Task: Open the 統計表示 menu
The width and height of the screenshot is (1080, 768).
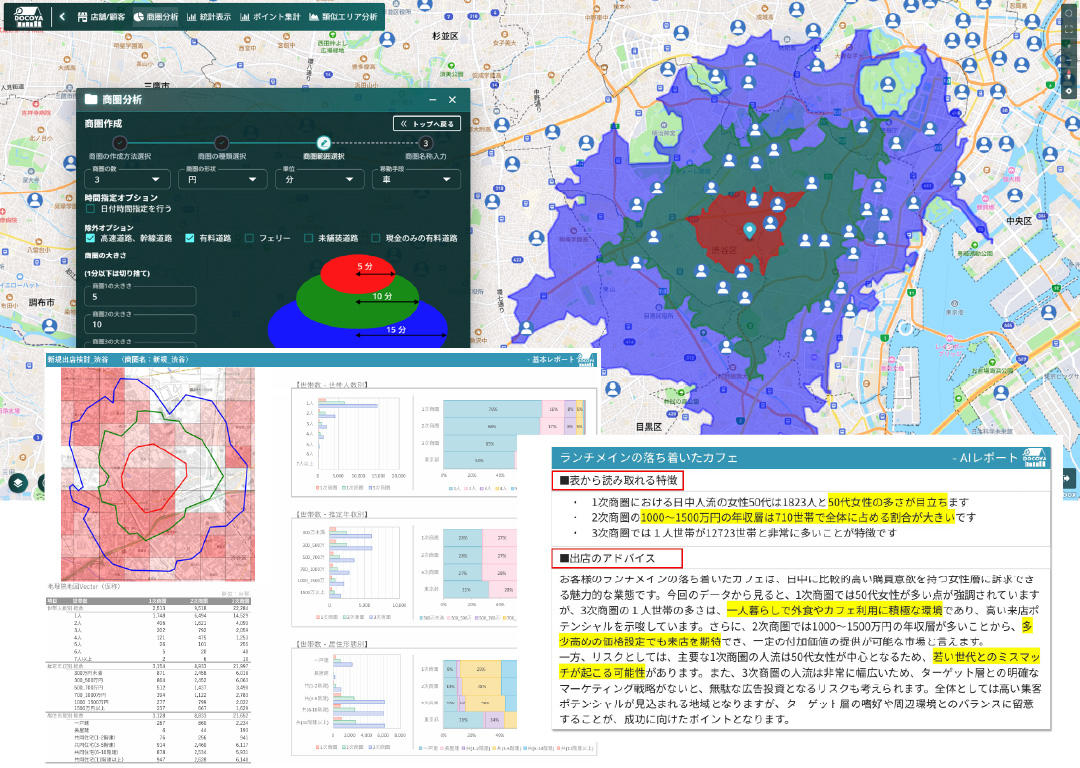Action: click(209, 17)
